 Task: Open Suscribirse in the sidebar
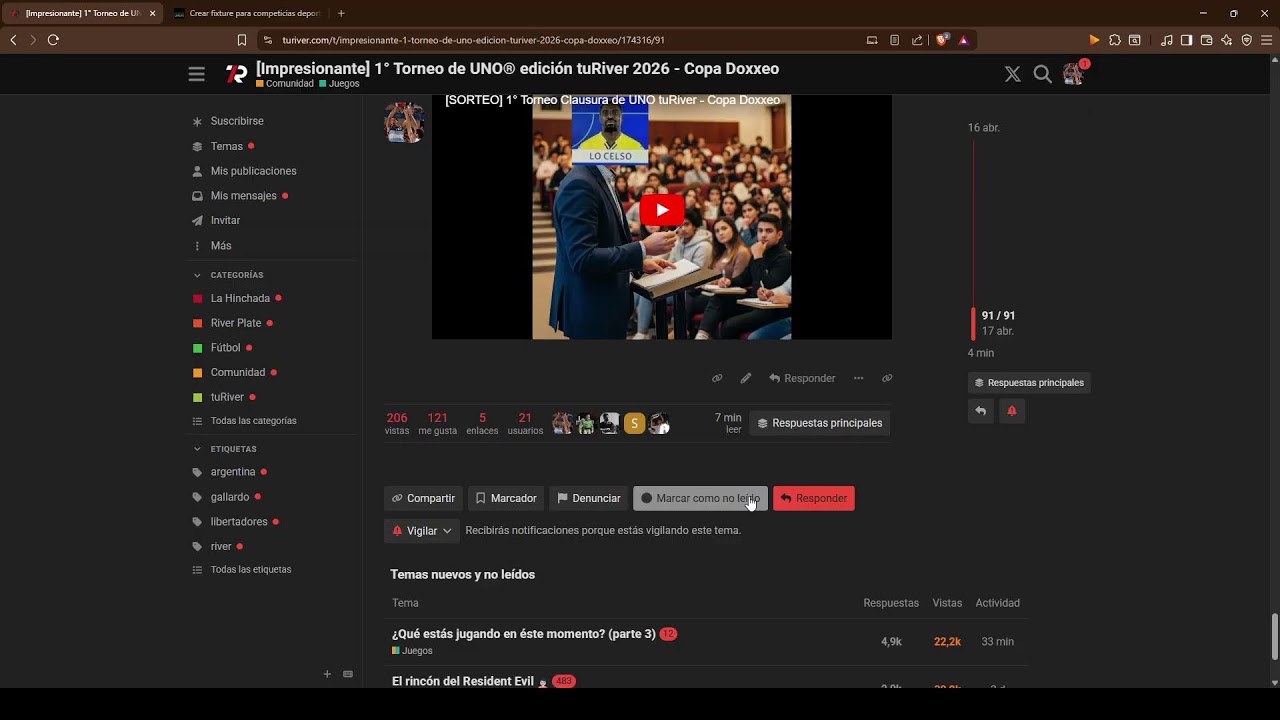pos(237,121)
